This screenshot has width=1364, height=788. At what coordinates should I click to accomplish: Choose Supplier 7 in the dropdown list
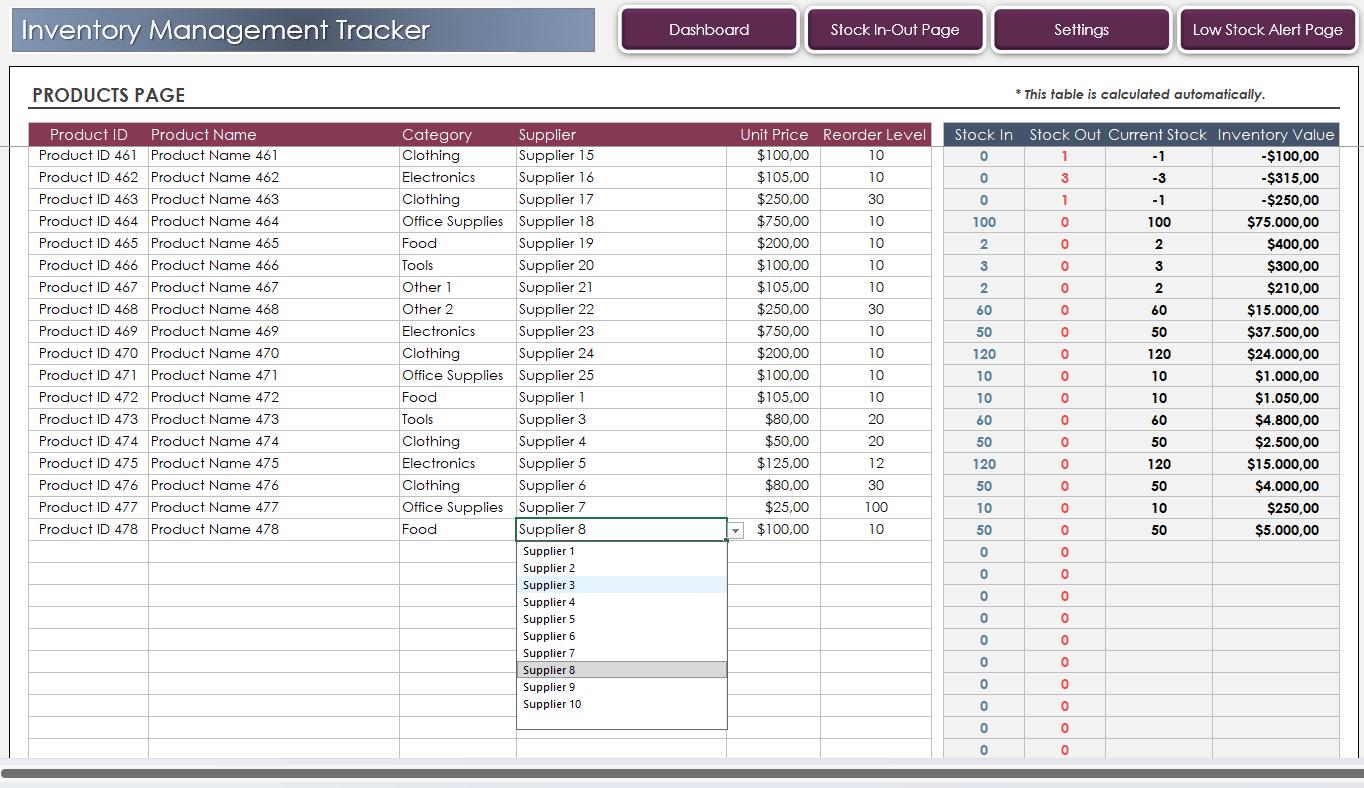[621, 653]
